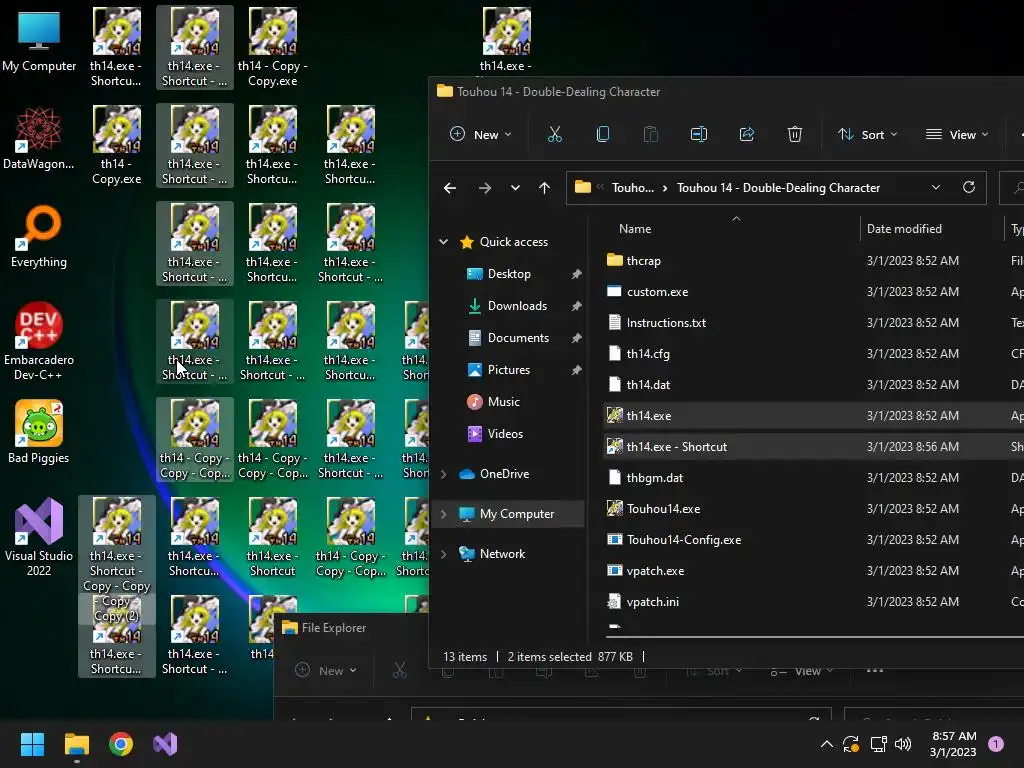
Task: Select Network in the navigation pane
Action: pyautogui.click(x=502, y=554)
